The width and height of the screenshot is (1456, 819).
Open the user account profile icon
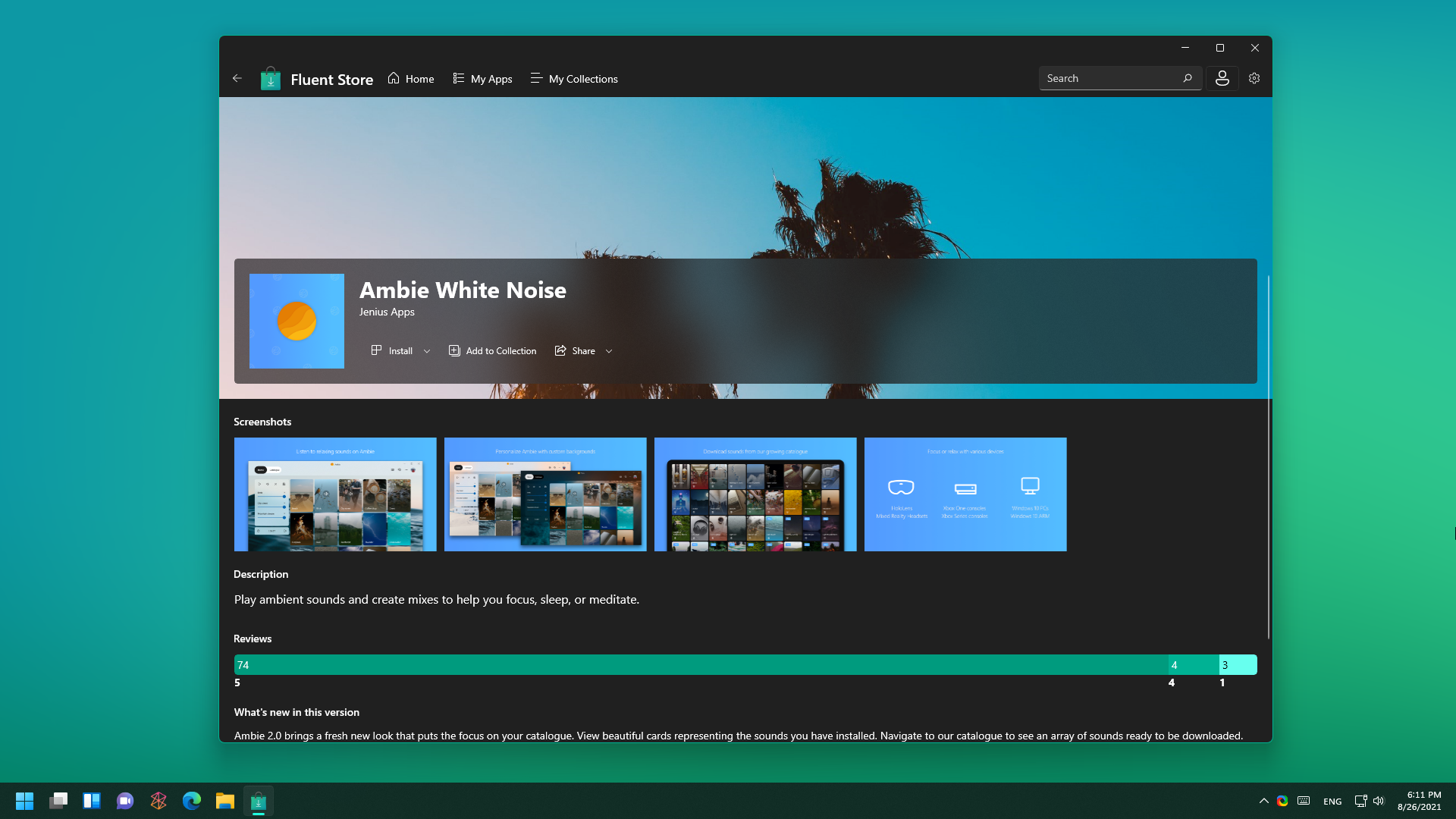click(x=1222, y=78)
